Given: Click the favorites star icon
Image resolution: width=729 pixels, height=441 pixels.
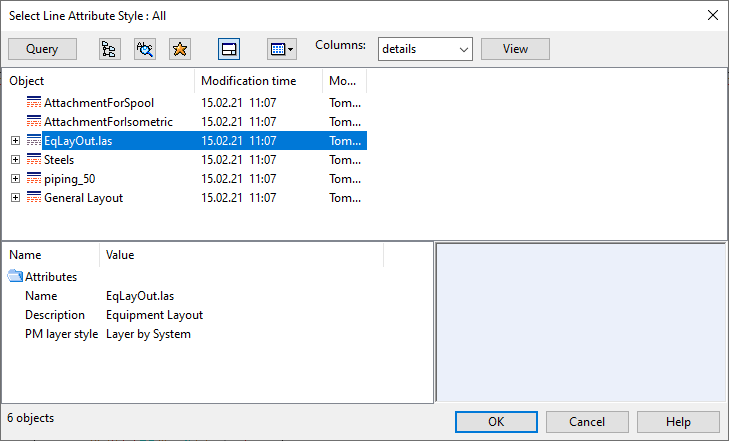Looking at the screenshot, I should [179, 49].
